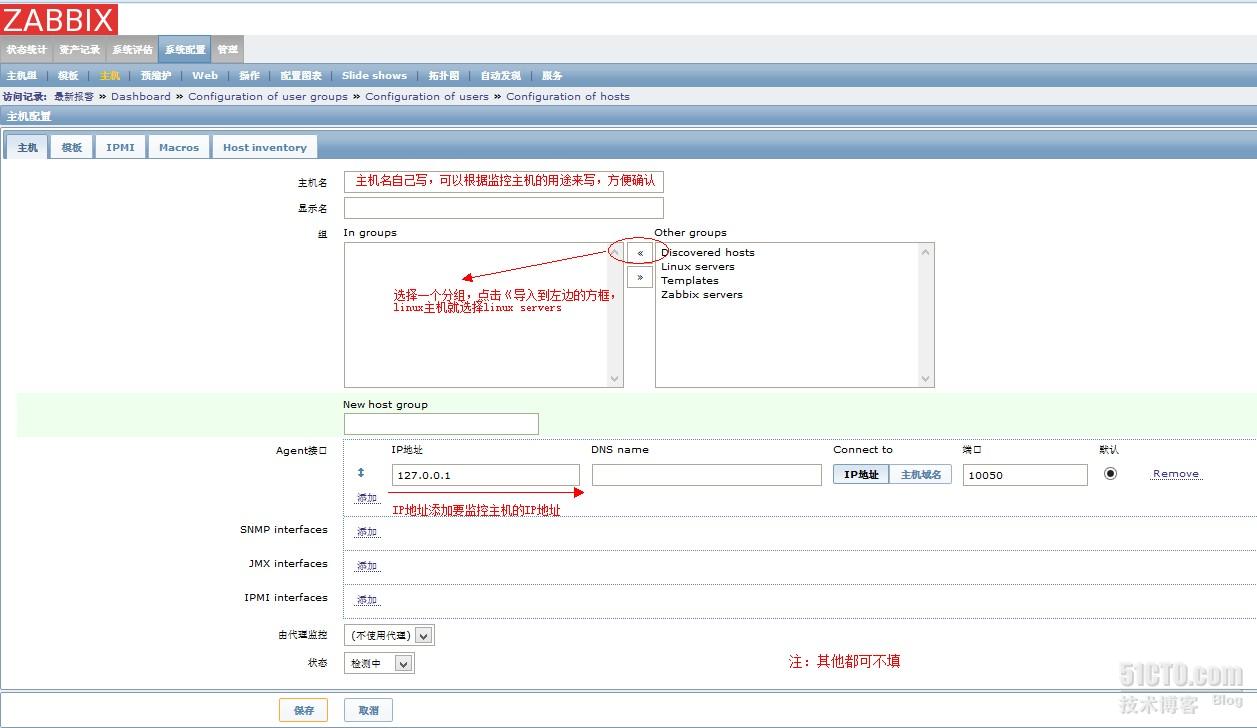This screenshot has width=1257, height=728.
Task: Click down arrow of In groups scrollbar
Action: [x=614, y=379]
